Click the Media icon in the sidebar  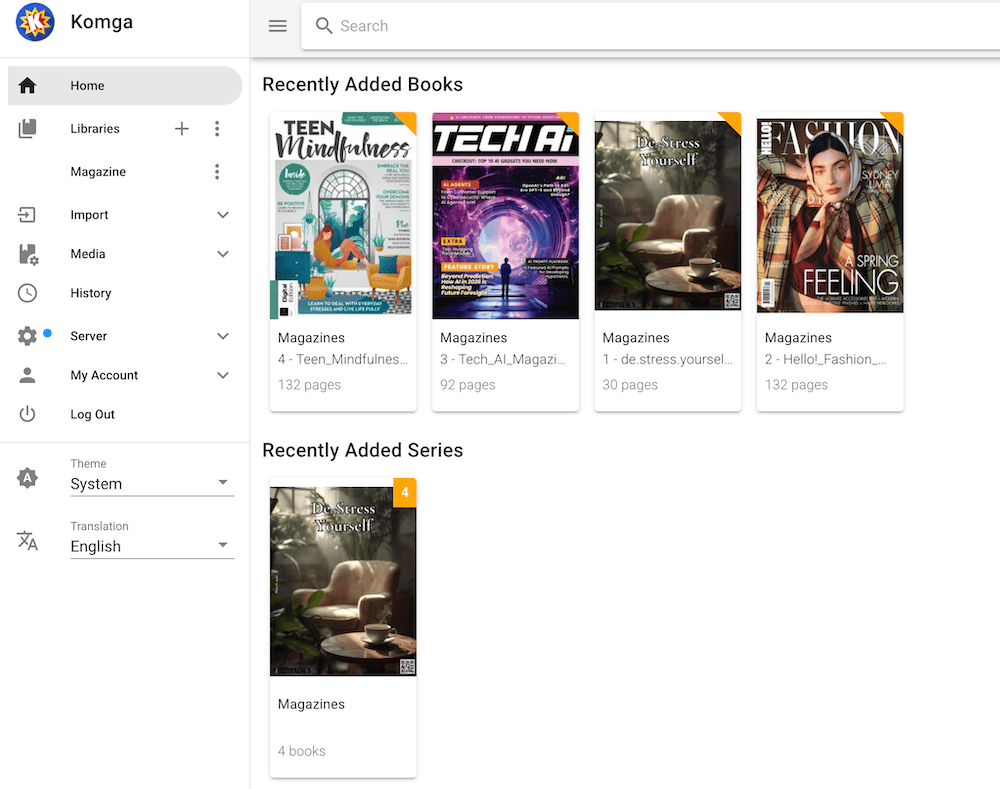(x=28, y=253)
